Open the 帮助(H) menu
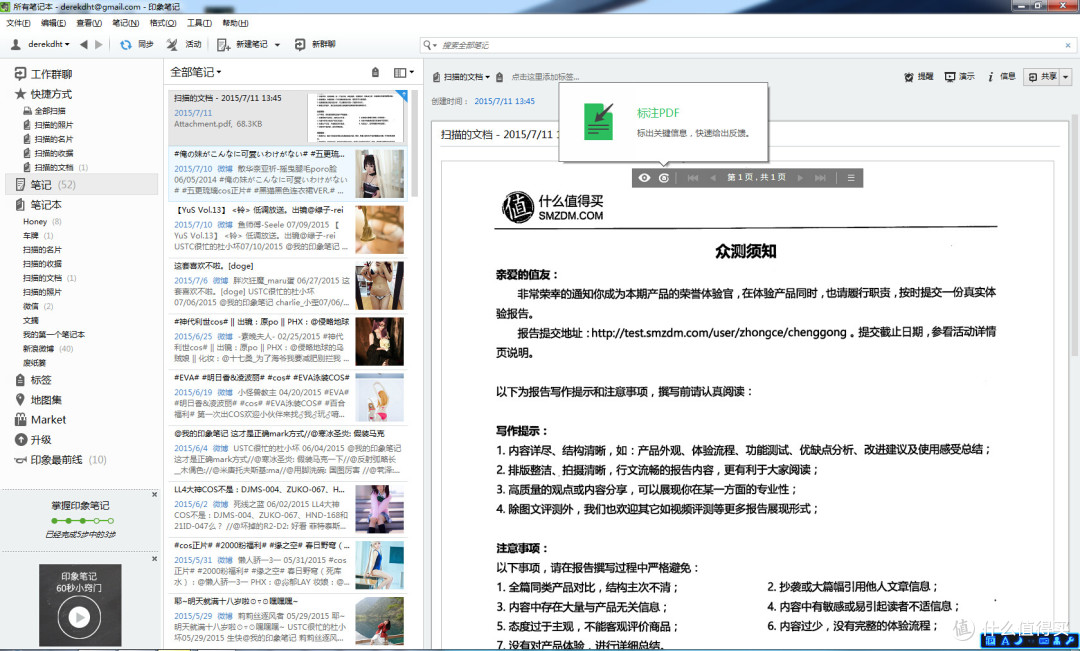 pos(236,23)
